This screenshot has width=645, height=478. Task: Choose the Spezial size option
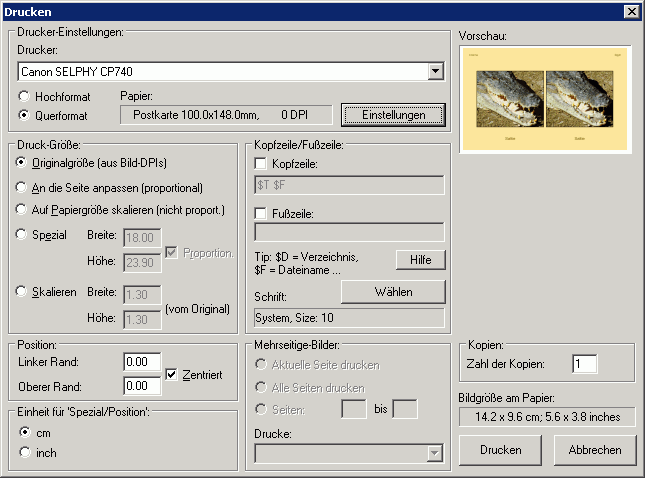(22, 235)
